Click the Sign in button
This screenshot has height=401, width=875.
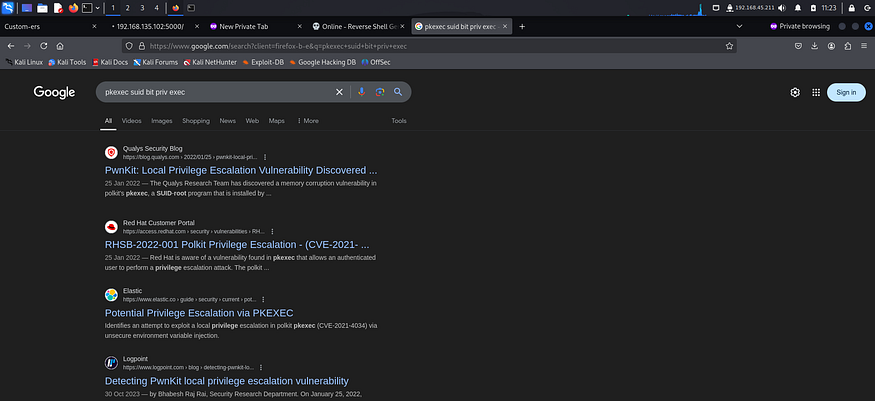point(847,93)
